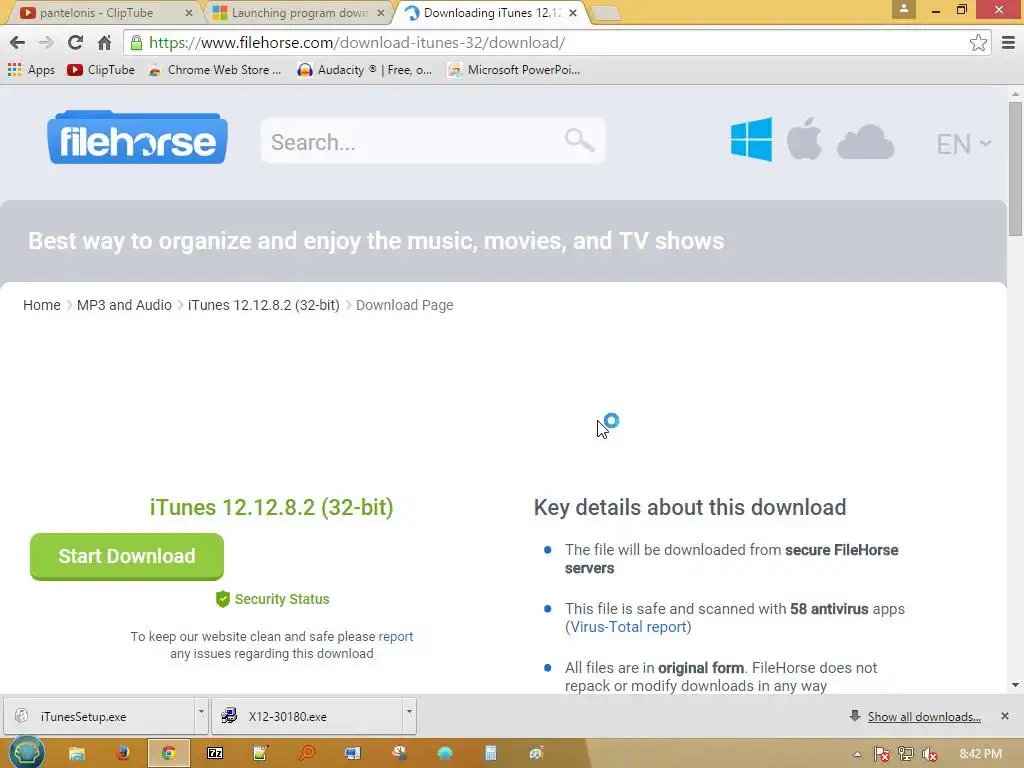1024x768 pixels.
Task: Select the cloud web apps icon
Action: click(x=865, y=142)
